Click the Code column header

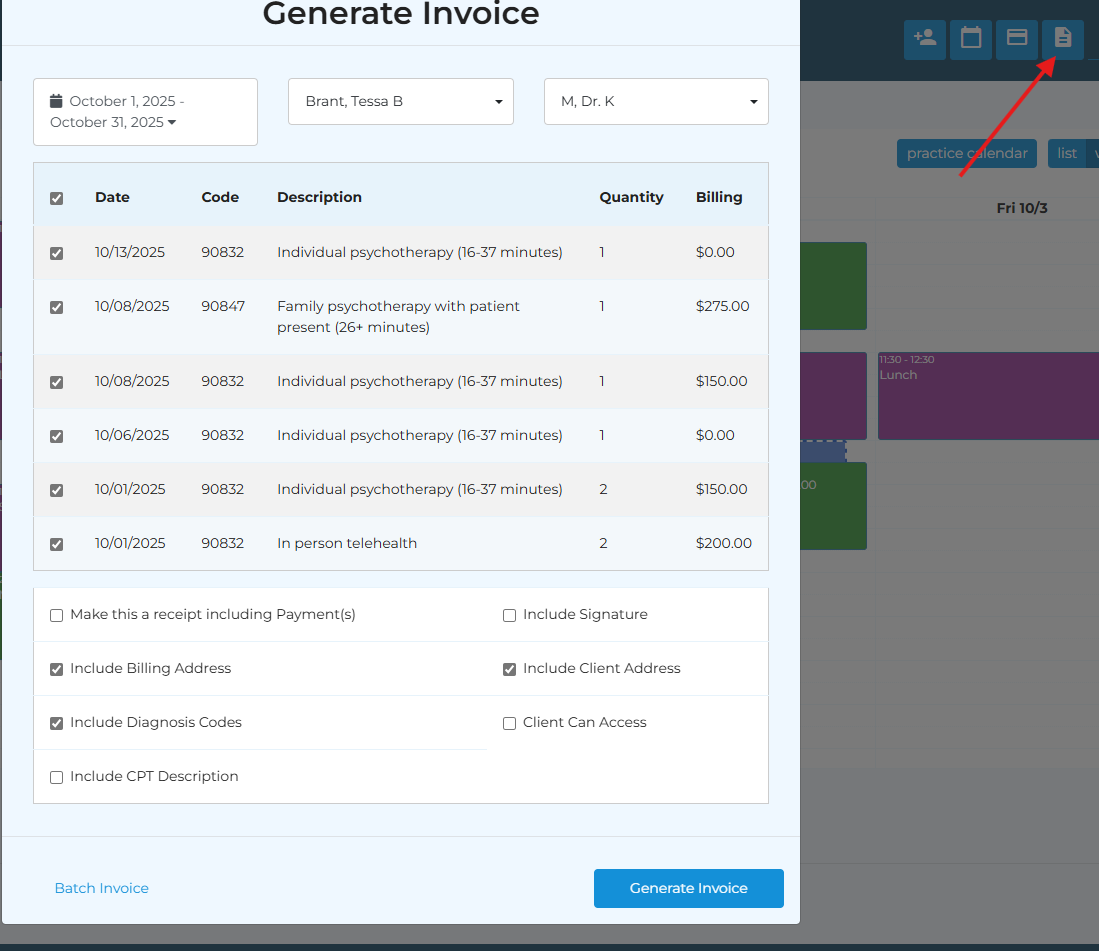click(220, 197)
